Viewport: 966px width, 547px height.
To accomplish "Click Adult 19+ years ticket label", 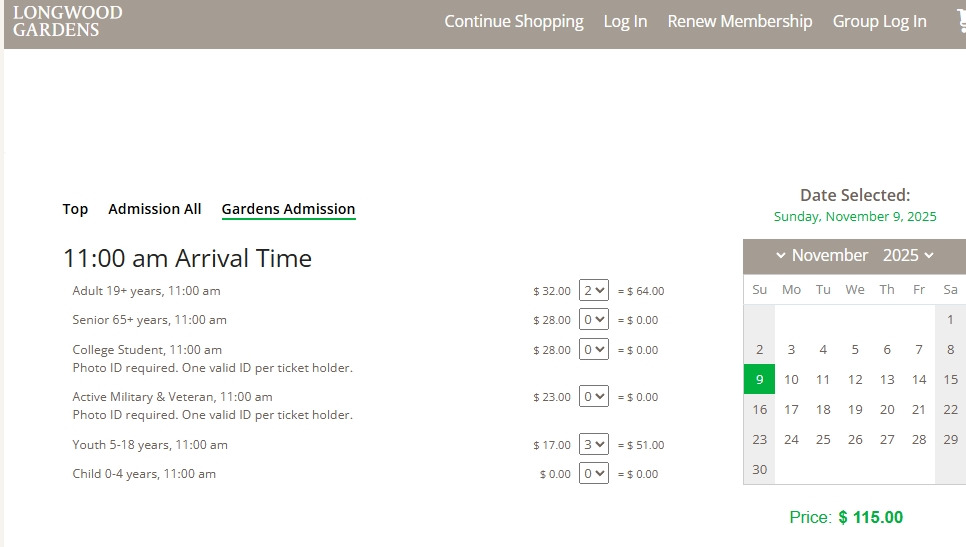I will pyautogui.click(x=146, y=291).
